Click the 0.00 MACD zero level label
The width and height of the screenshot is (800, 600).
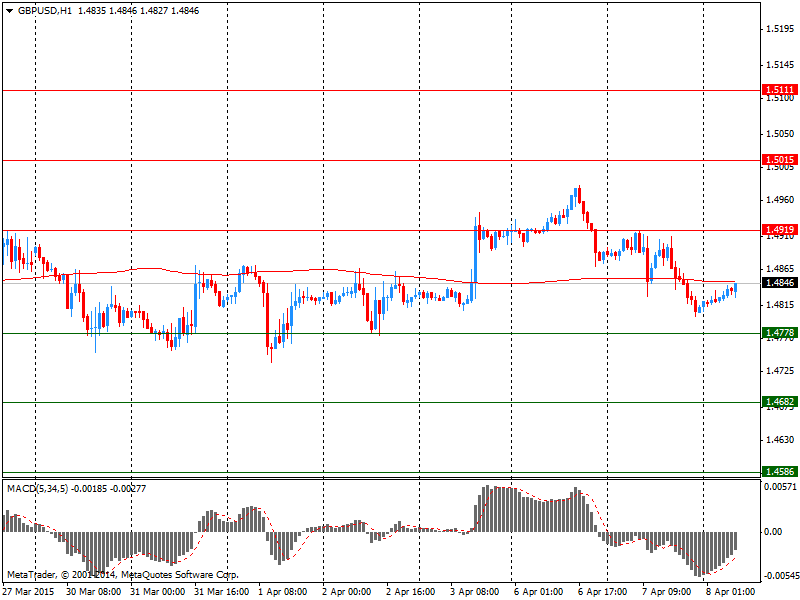[x=773, y=532]
